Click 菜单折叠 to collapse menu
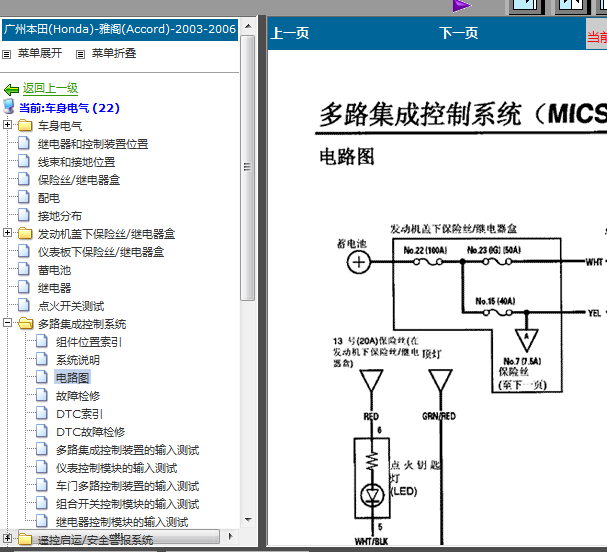 [114, 53]
